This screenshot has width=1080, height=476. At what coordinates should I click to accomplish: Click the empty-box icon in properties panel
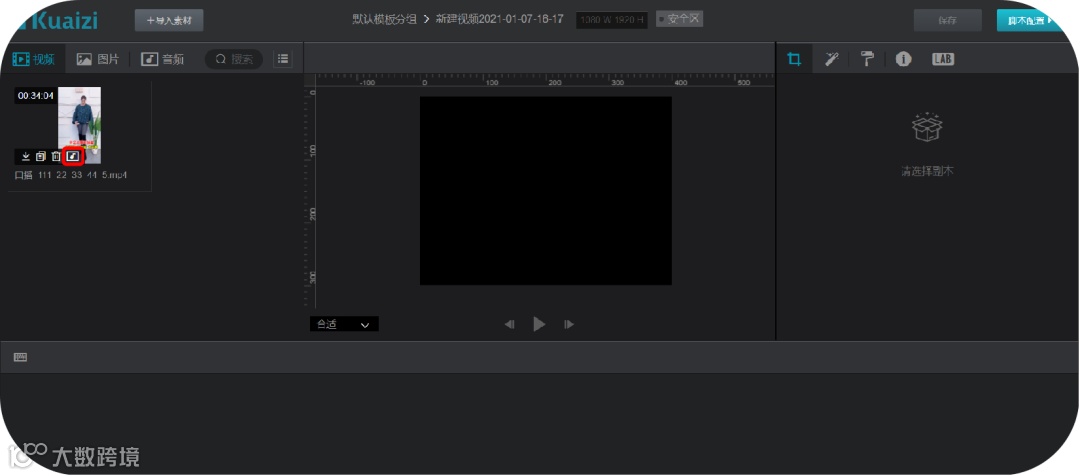(x=927, y=126)
